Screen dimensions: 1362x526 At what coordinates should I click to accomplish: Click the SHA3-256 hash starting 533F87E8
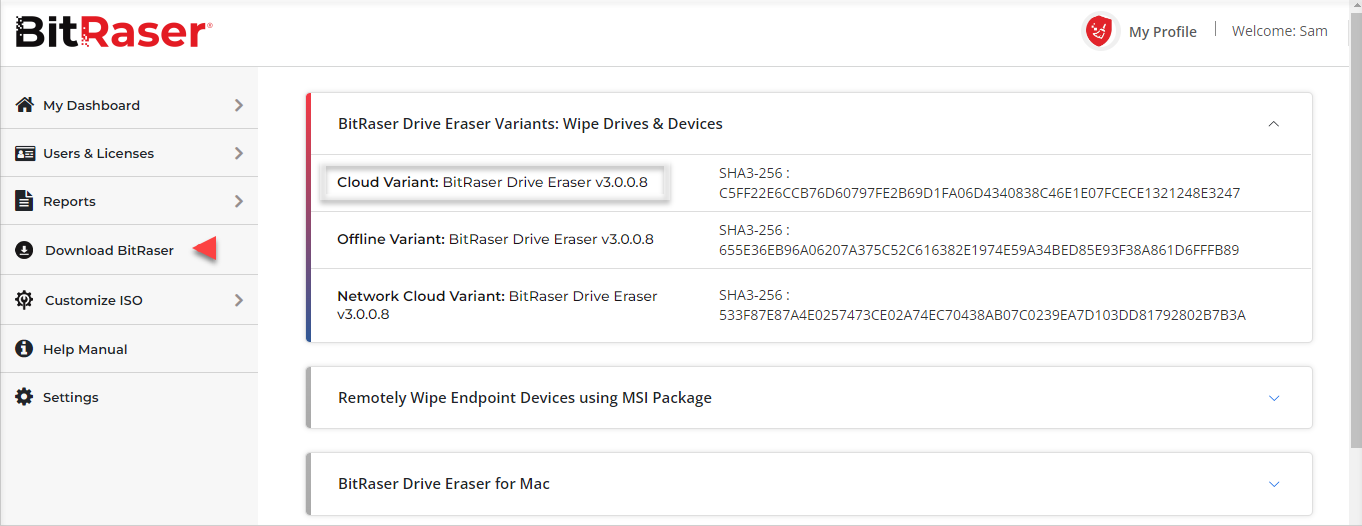point(982,315)
